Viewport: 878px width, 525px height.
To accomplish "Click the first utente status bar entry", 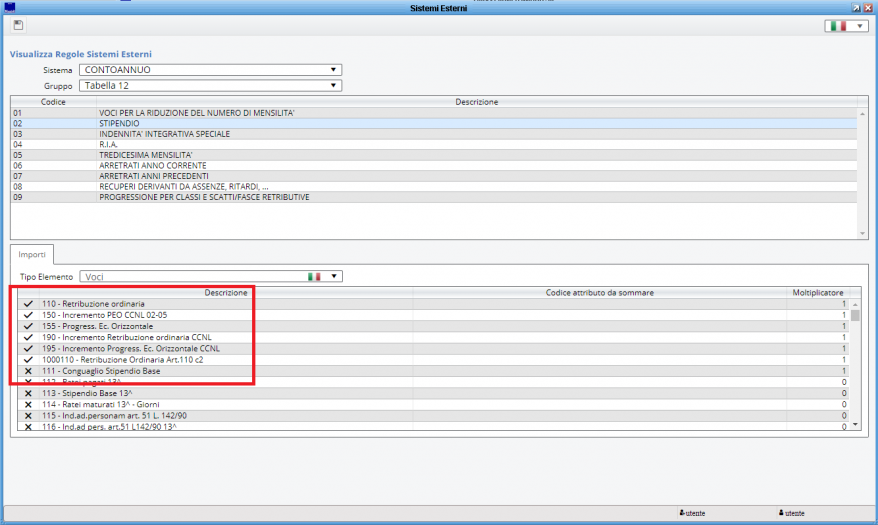I will pyautogui.click(x=693, y=513).
